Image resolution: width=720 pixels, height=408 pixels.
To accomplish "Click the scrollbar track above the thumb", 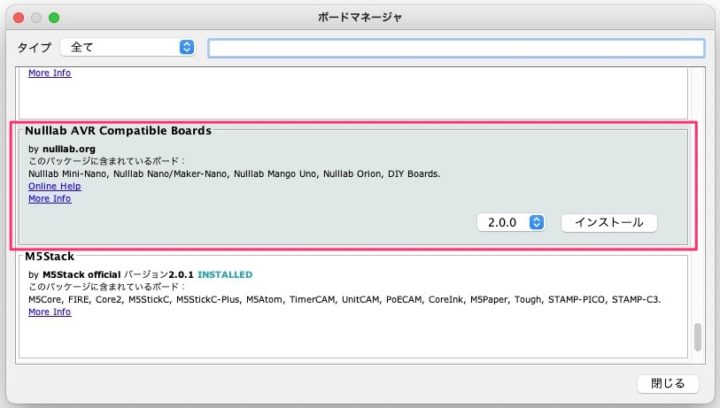I will (698, 200).
